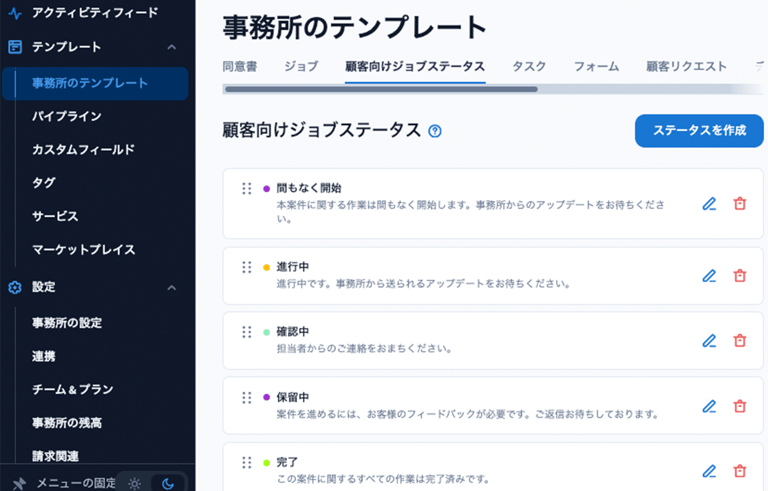Click the purple color dot of 保留中
Viewport: 768px width, 491px height.
coord(266,398)
